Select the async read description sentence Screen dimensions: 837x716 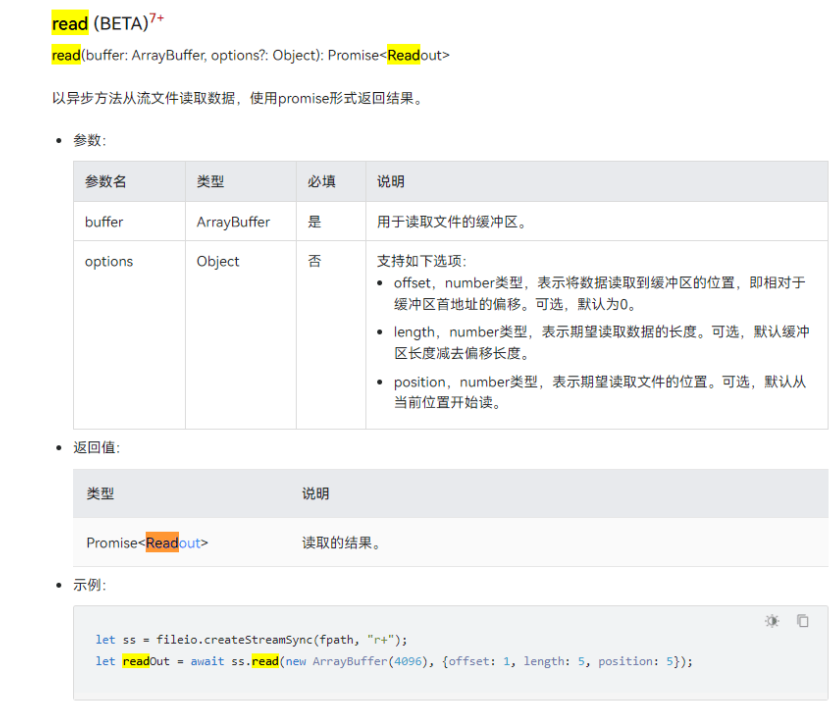238,98
